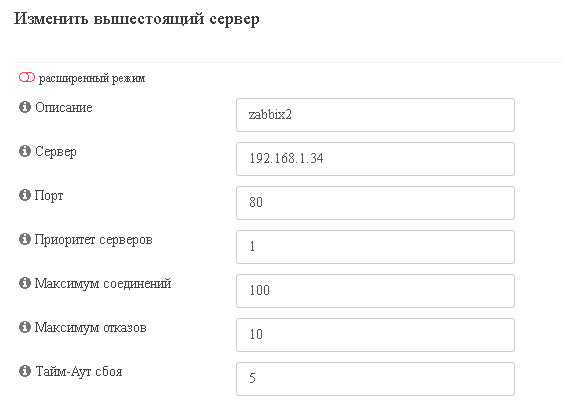Focus the Описание field containing zabbix2
The height and width of the screenshot is (411, 563).
point(375,115)
